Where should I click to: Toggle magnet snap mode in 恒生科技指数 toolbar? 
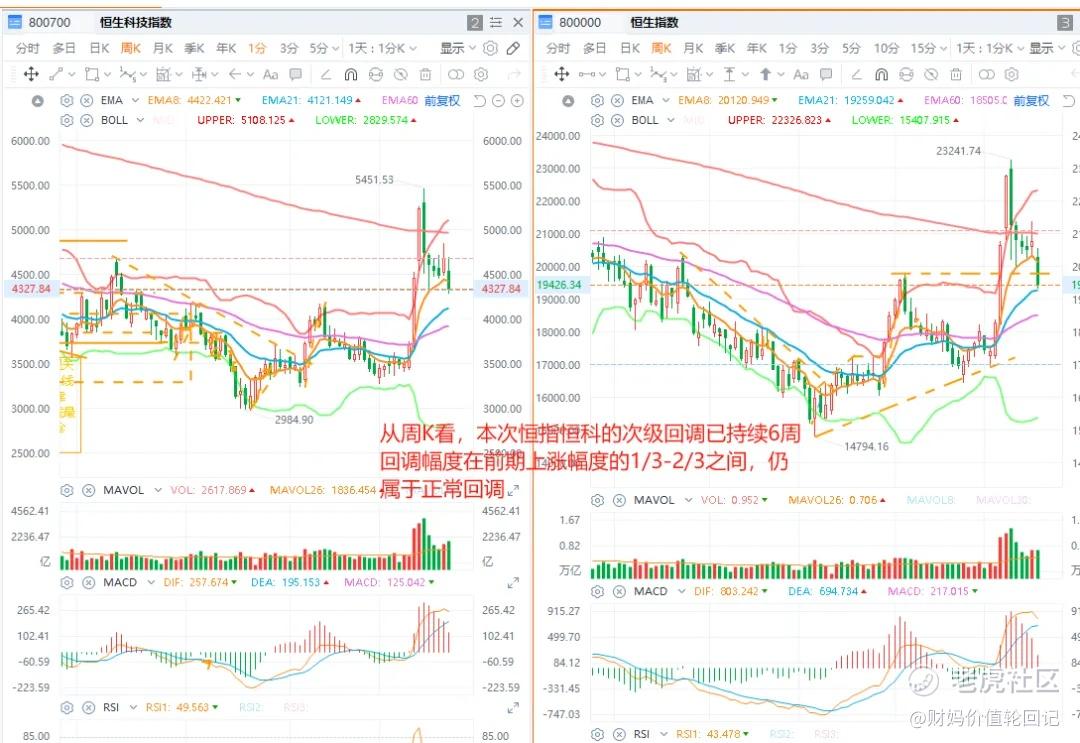coord(351,74)
